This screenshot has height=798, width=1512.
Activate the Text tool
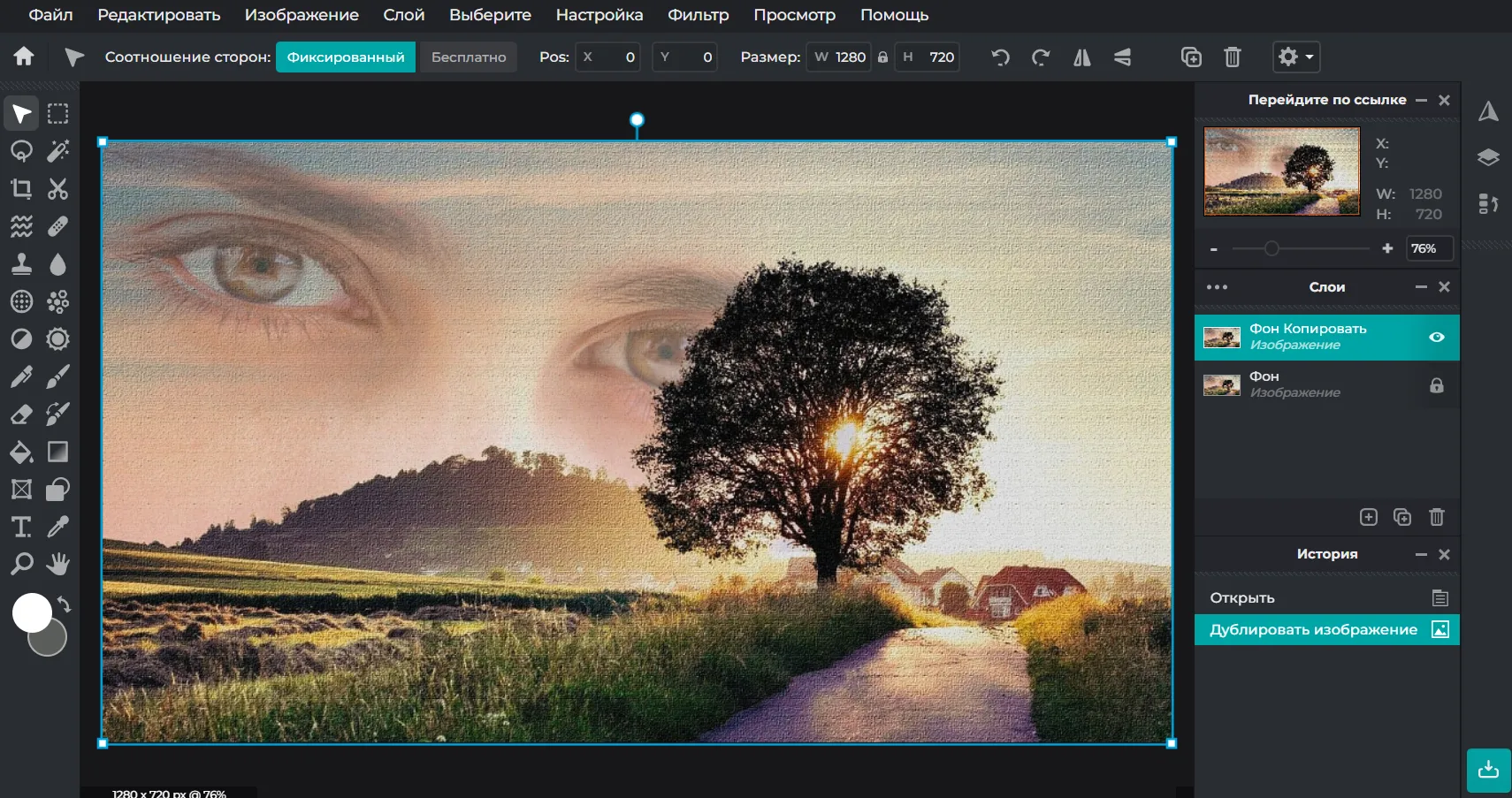[21, 527]
